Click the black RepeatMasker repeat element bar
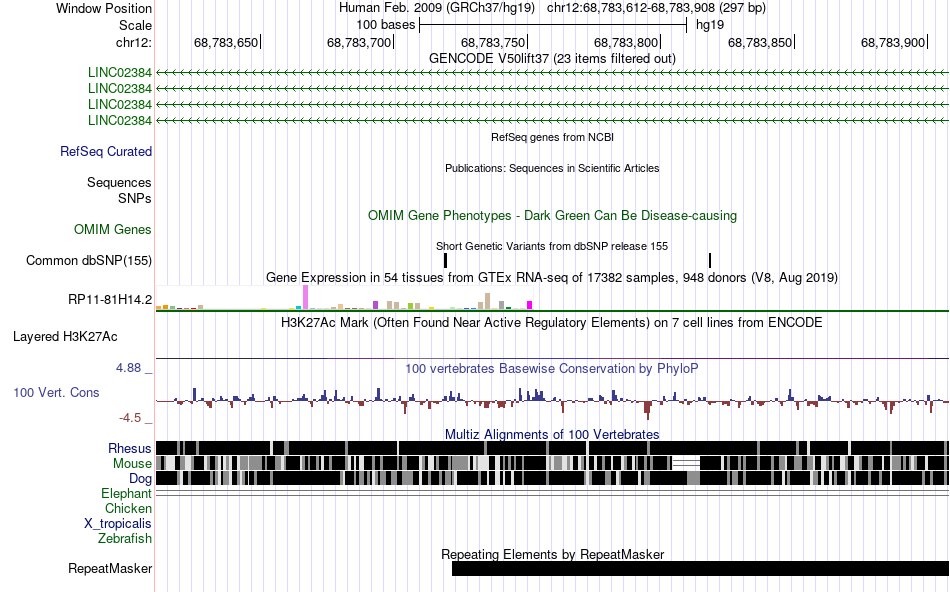This screenshot has height=592, width=950. tap(700, 568)
